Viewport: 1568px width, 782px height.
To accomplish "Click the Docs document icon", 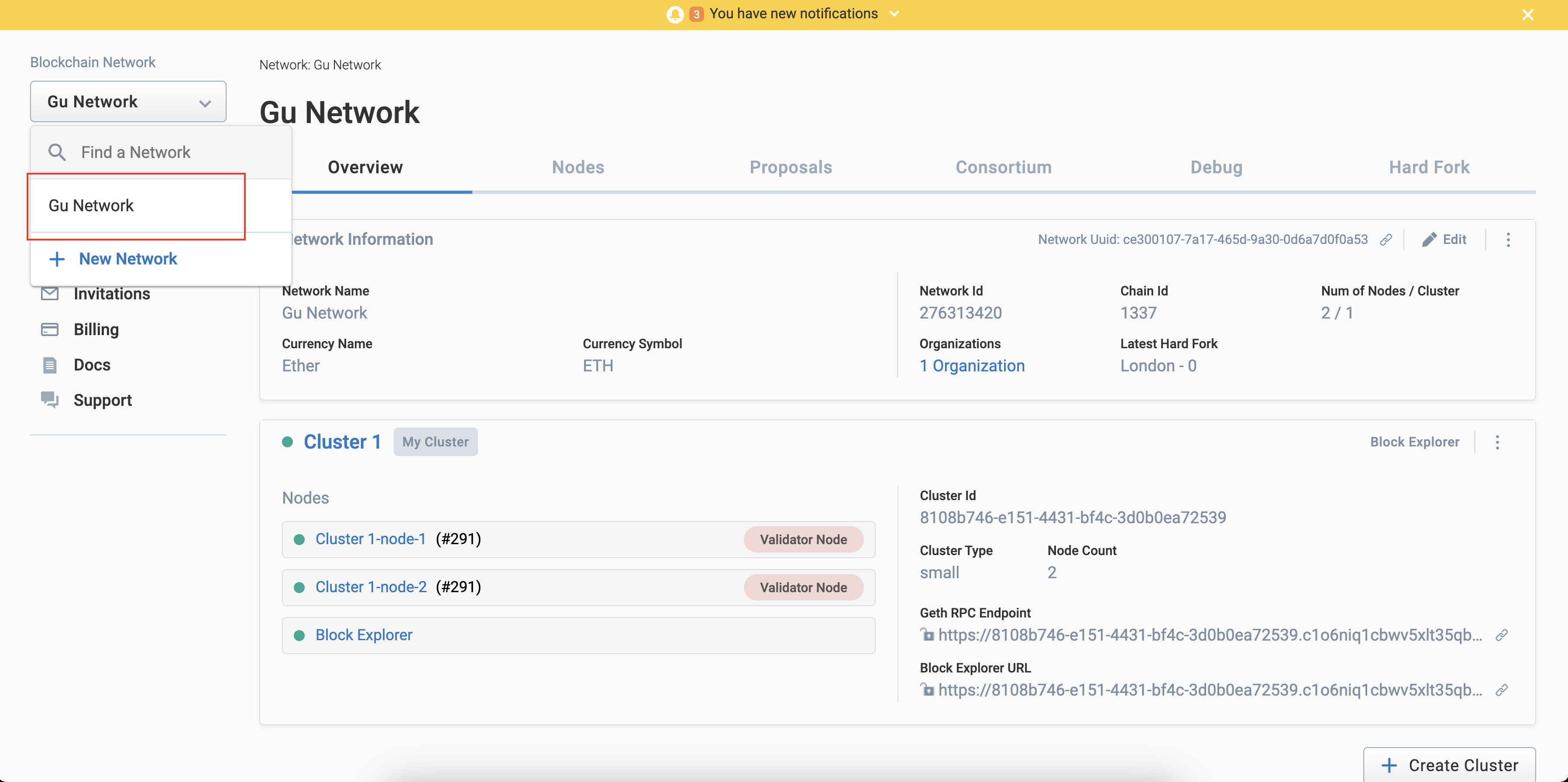I will tap(50, 365).
